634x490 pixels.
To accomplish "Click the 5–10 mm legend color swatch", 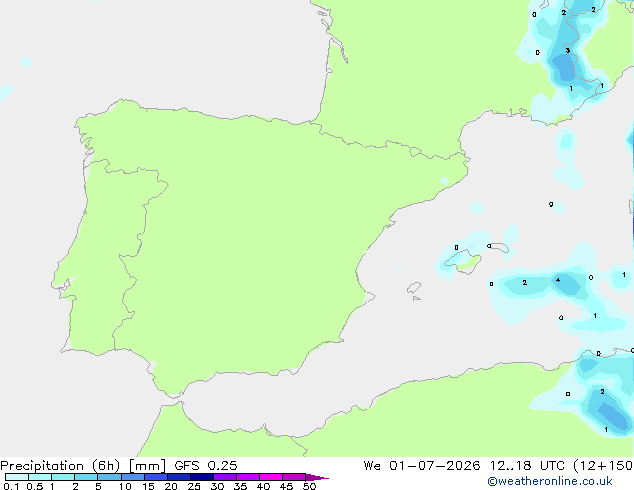I will tap(110, 477).
